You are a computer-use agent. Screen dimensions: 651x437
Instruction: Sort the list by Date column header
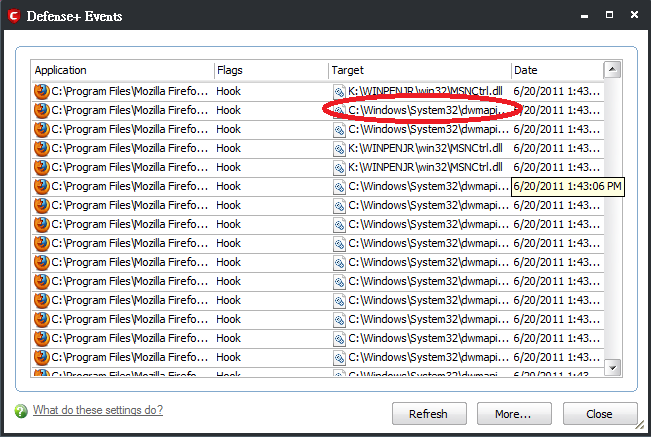(555, 70)
